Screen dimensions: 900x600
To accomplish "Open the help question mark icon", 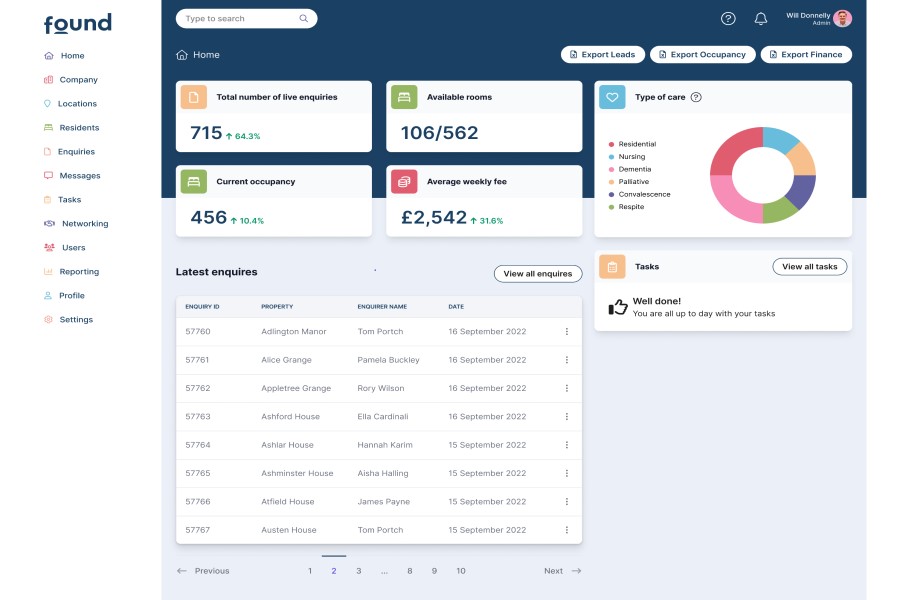I will click(728, 18).
